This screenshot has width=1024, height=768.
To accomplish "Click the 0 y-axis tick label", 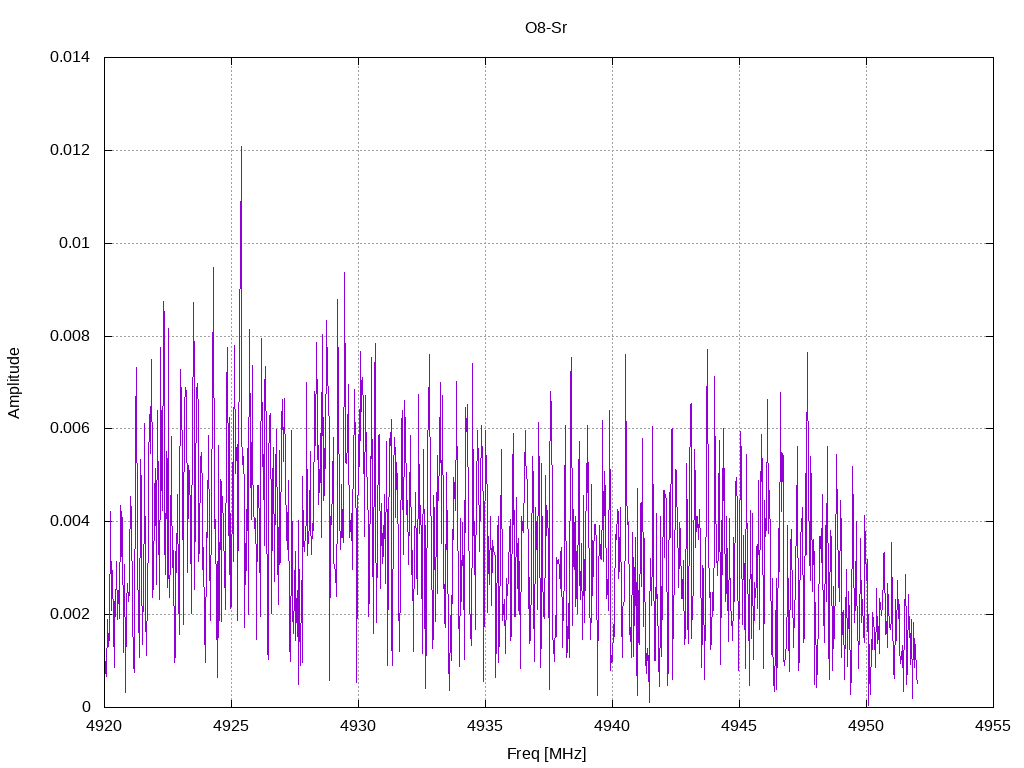I will 86,707.
